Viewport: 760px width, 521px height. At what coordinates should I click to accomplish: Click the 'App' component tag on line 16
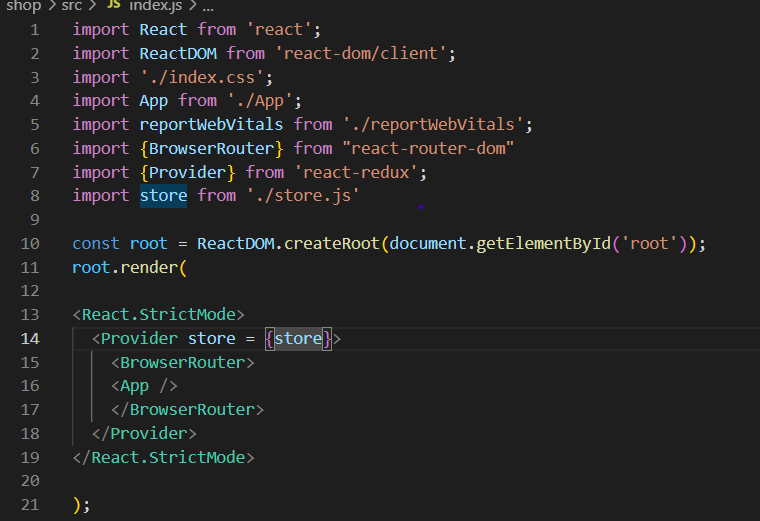pyautogui.click(x=144, y=386)
